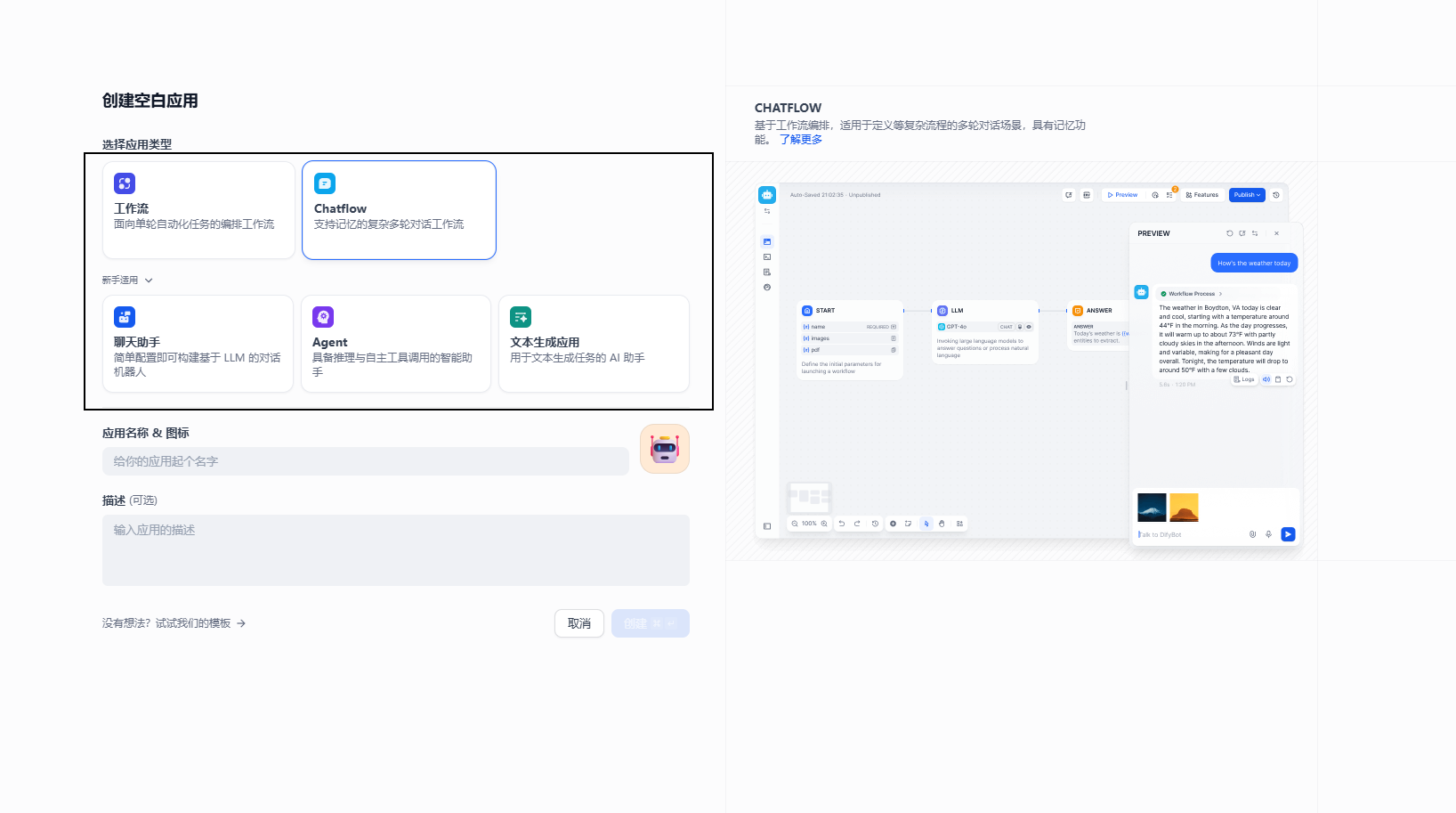This screenshot has width=1456, height=813.
Task: Collapse the 新手适用 beginner section
Action: [x=127, y=280]
